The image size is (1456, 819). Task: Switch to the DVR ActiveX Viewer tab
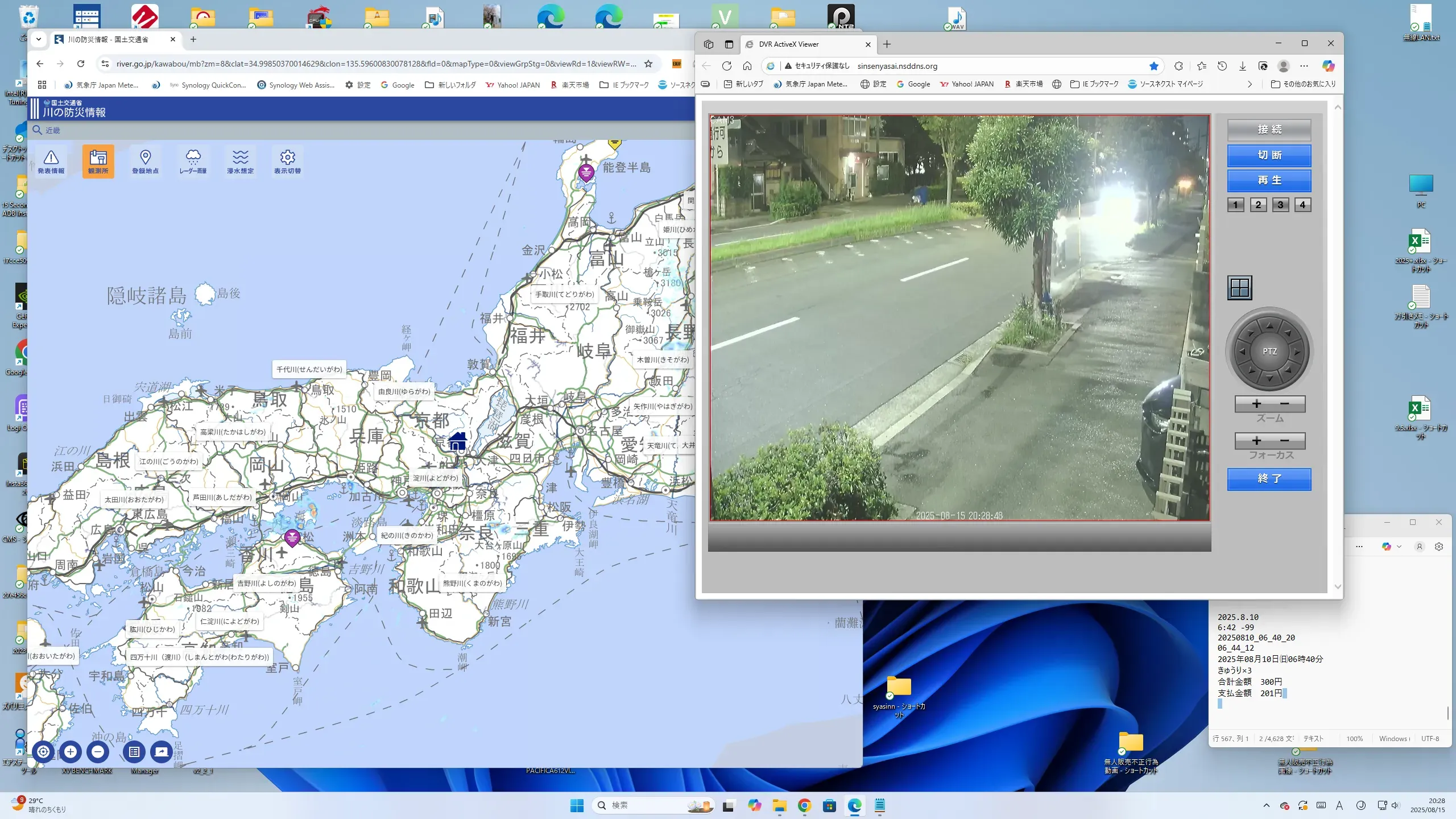[788, 44]
